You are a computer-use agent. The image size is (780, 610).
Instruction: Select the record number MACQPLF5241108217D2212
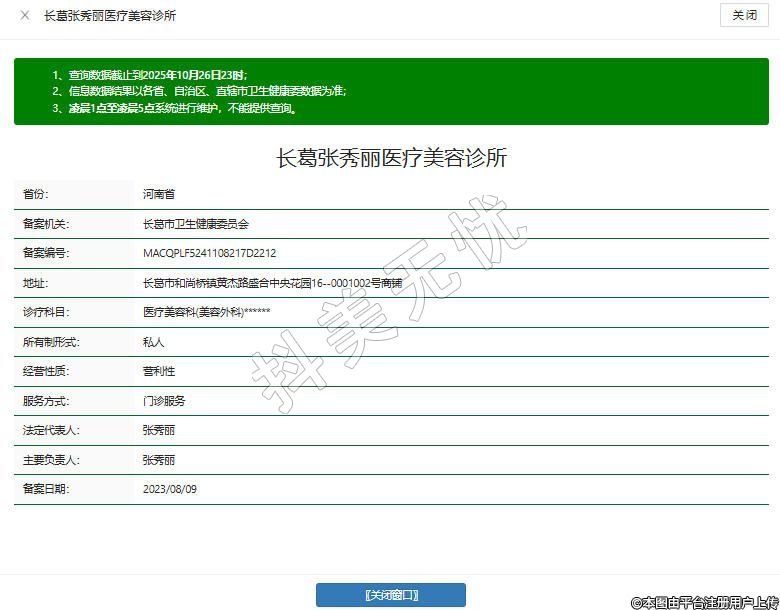pyautogui.click(x=209, y=253)
